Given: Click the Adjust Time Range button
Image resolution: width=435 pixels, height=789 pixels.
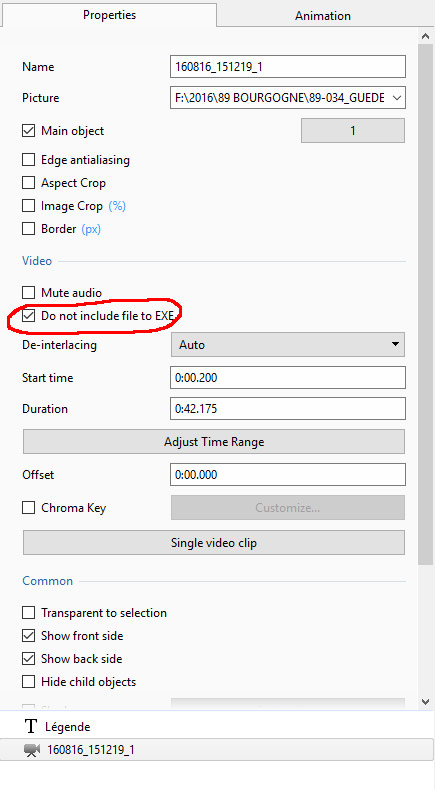Looking at the screenshot, I should pyautogui.click(x=214, y=442).
